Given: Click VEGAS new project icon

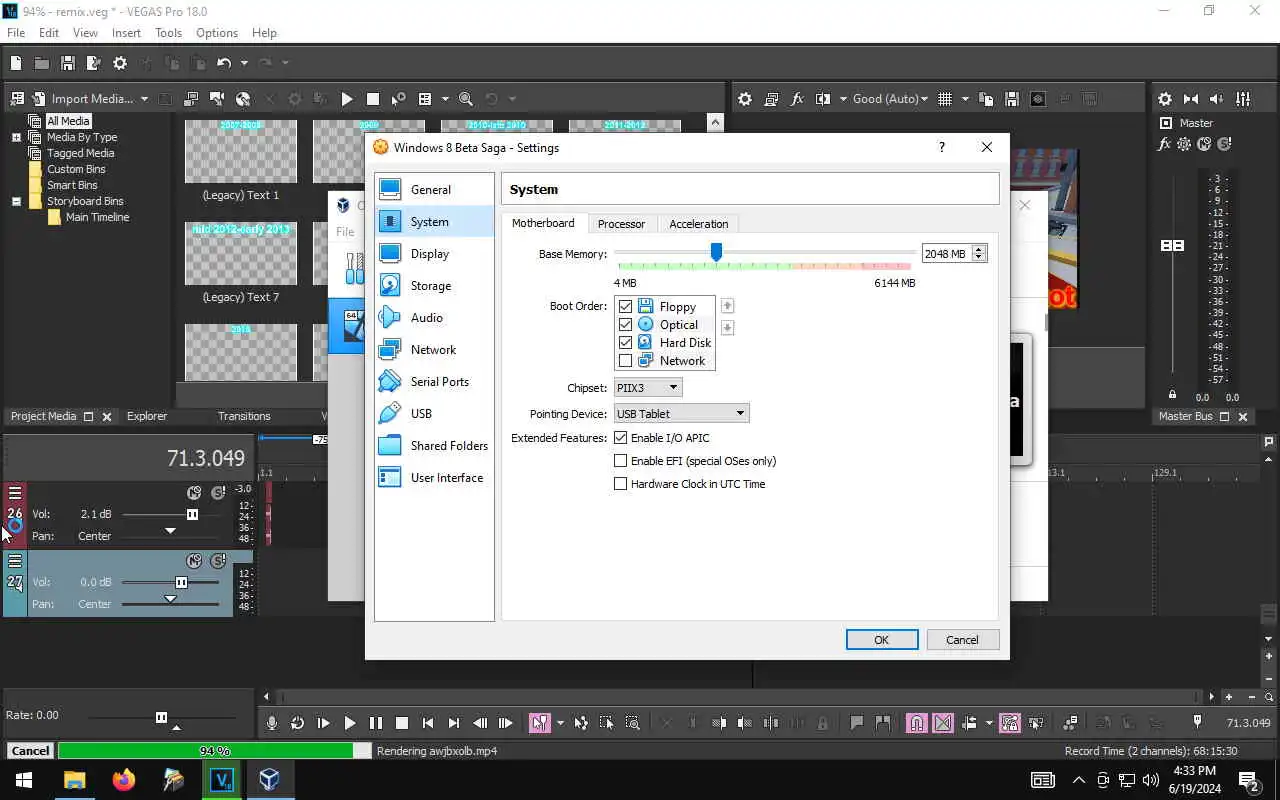Looking at the screenshot, I should [16, 63].
